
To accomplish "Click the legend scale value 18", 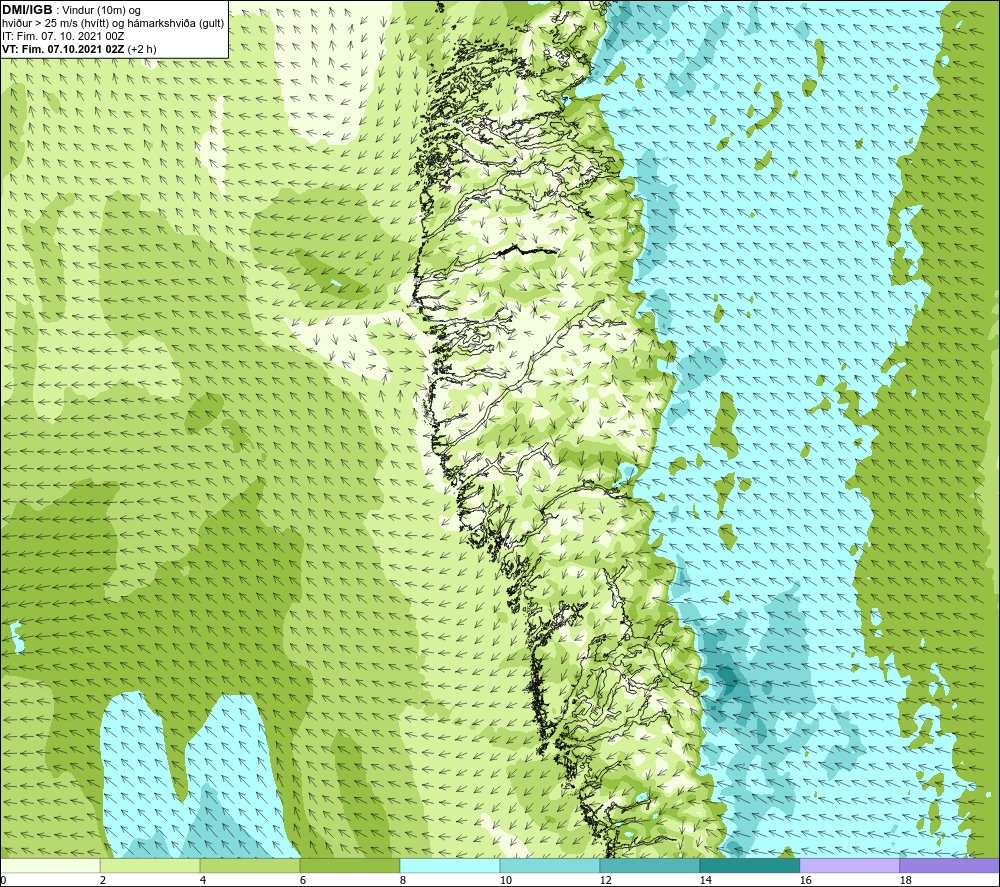I will [x=905, y=880].
